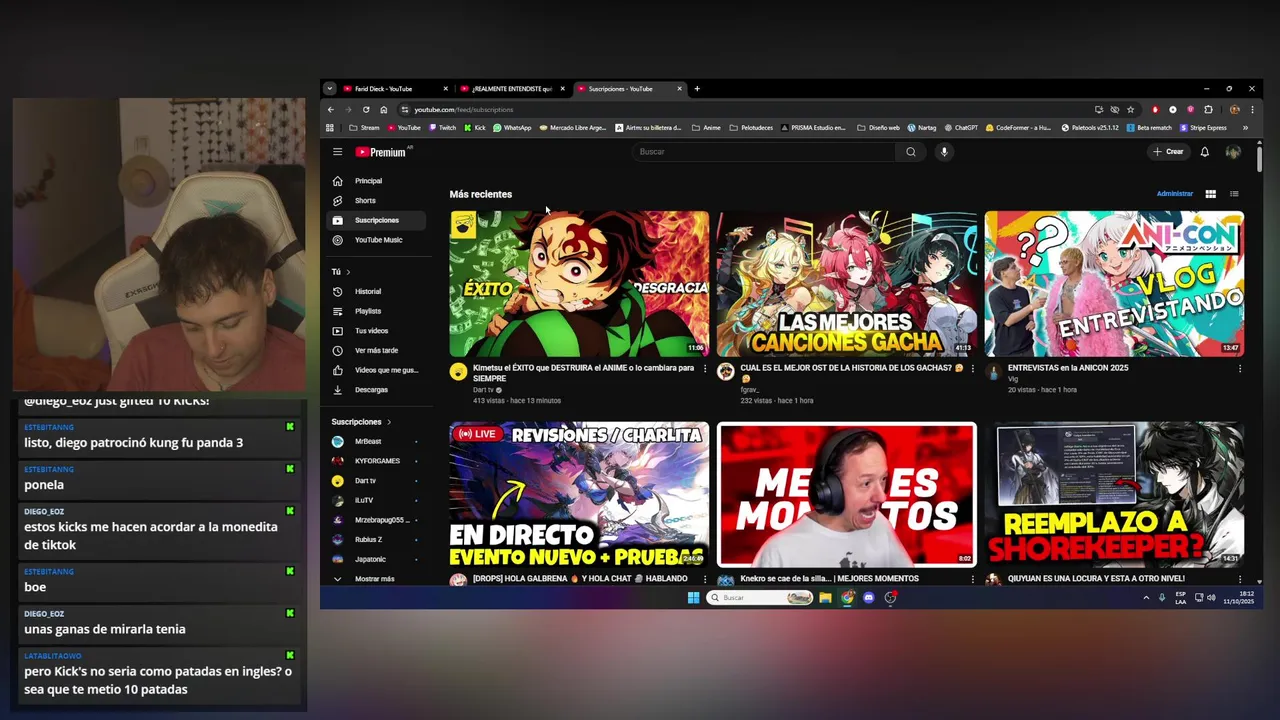Viewport: 1280px width, 720px height.
Task: Select Suscripciones in sidebar
Action: pos(377,220)
